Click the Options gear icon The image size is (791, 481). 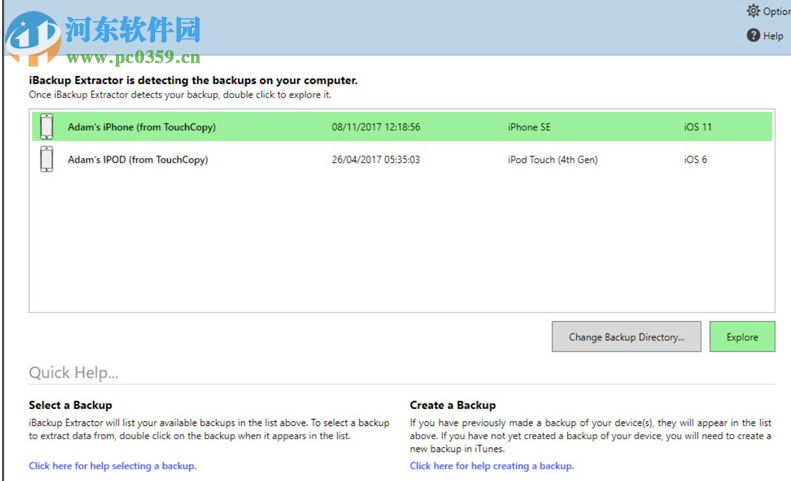coord(753,11)
